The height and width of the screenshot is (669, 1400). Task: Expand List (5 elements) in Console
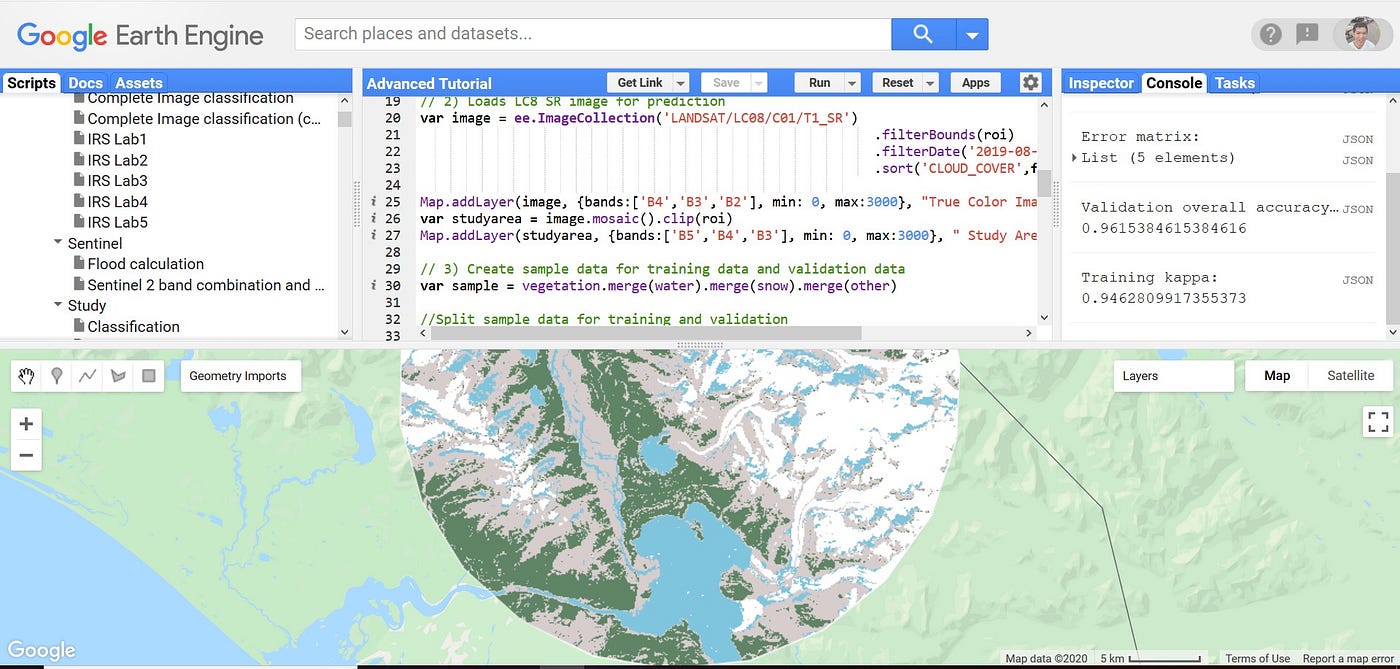[x=1075, y=159]
